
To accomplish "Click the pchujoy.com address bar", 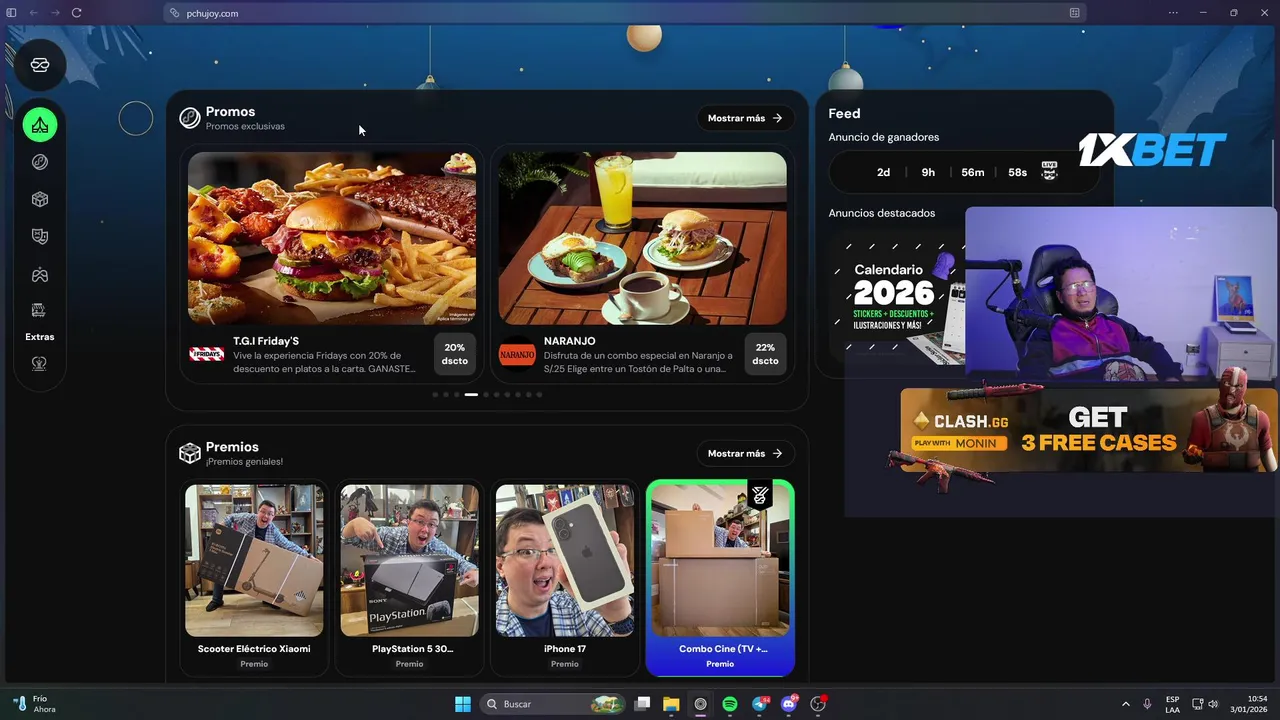I will pos(625,13).
